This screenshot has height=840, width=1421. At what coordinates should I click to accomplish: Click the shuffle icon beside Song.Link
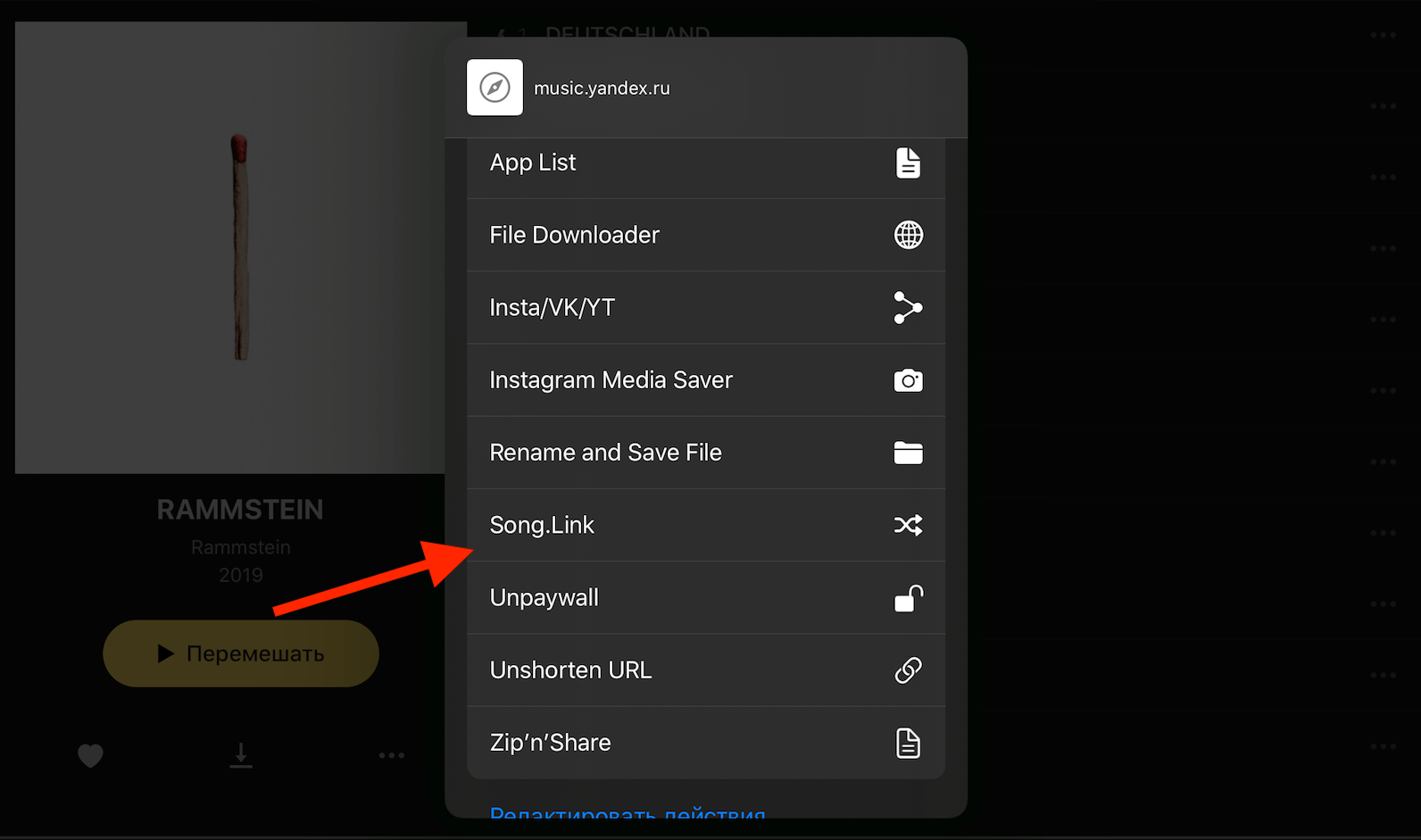[909, 525]
